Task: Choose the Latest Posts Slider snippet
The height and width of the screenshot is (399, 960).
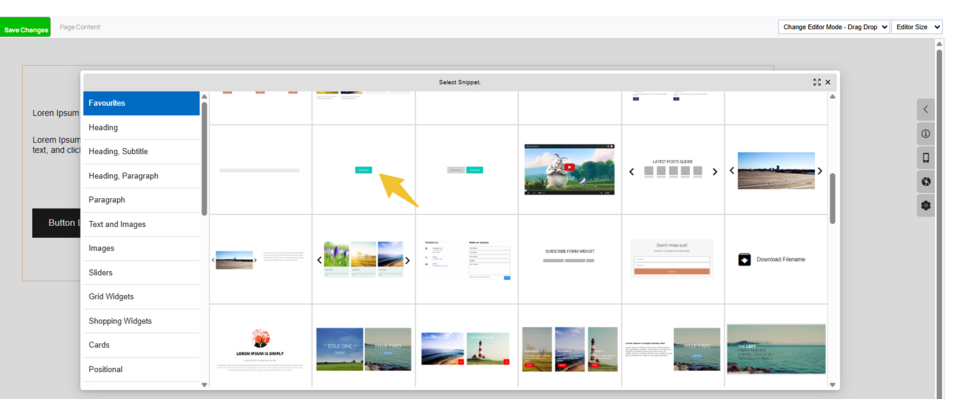Action: pyautogui.click(x=673, y=170)
